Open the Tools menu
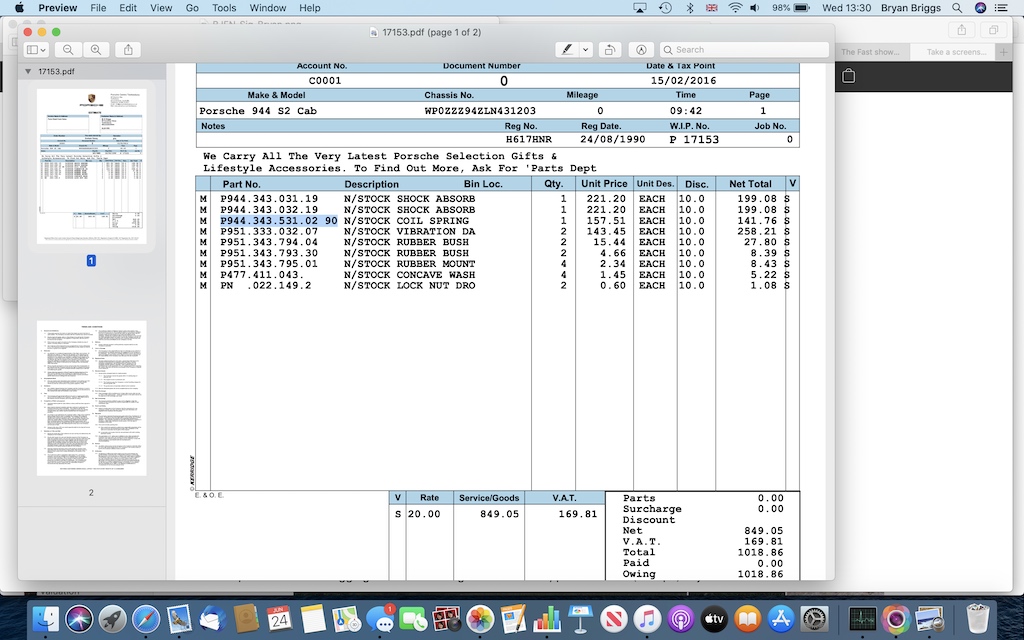The width and height of the screenshot is (1024, 640). tap(224, 8)
